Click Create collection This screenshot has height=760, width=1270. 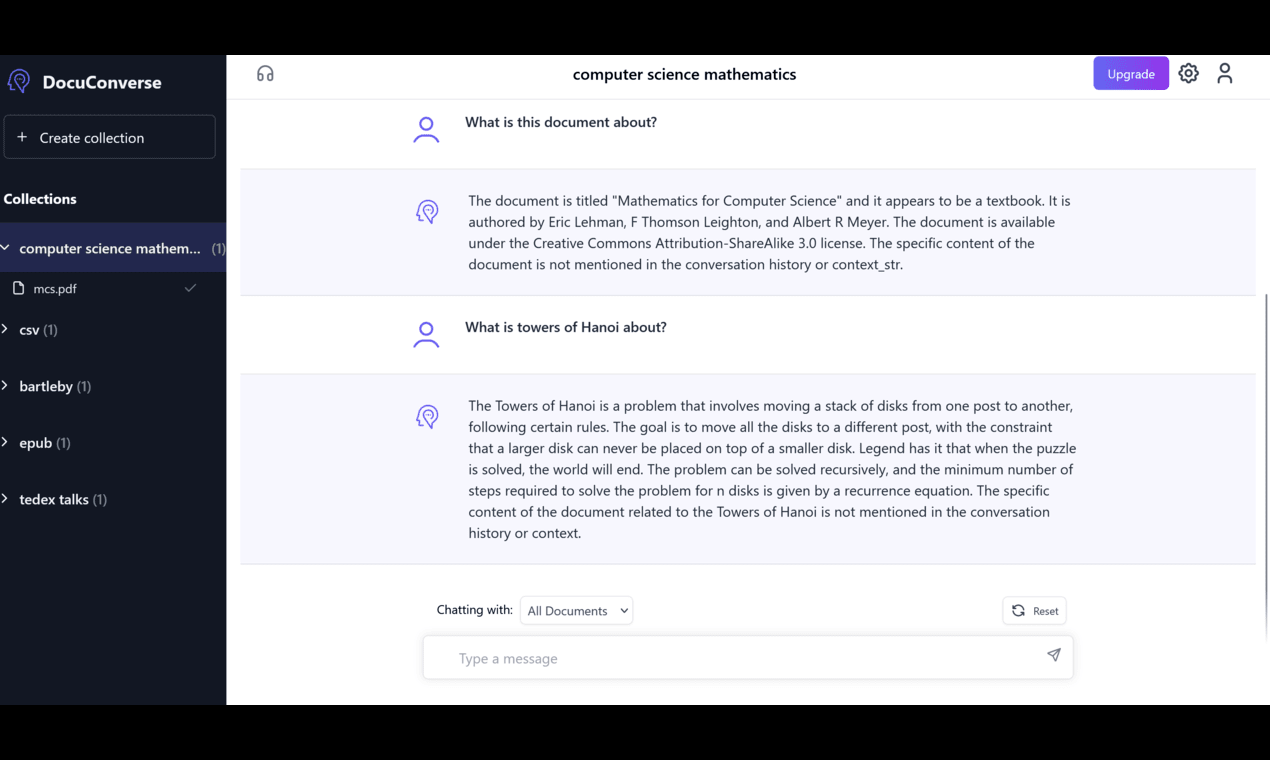pos(110,137)
